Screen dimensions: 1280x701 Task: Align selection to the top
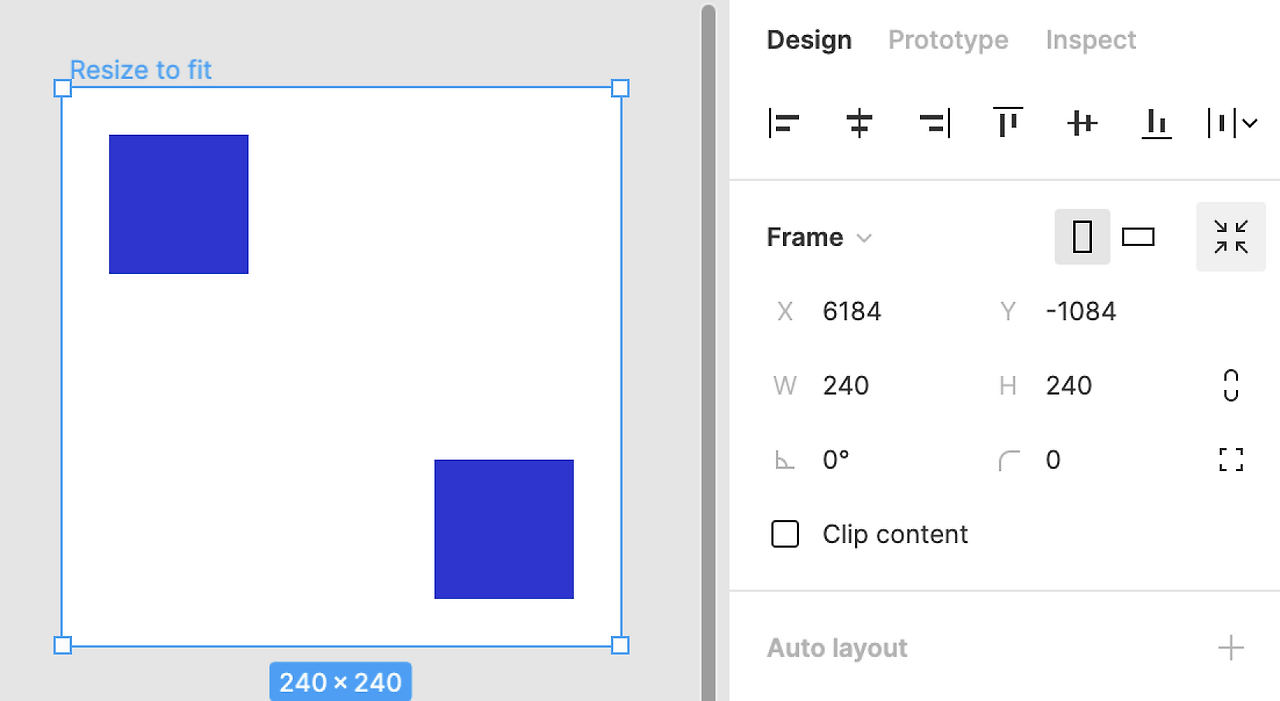tap(1008, 122)
